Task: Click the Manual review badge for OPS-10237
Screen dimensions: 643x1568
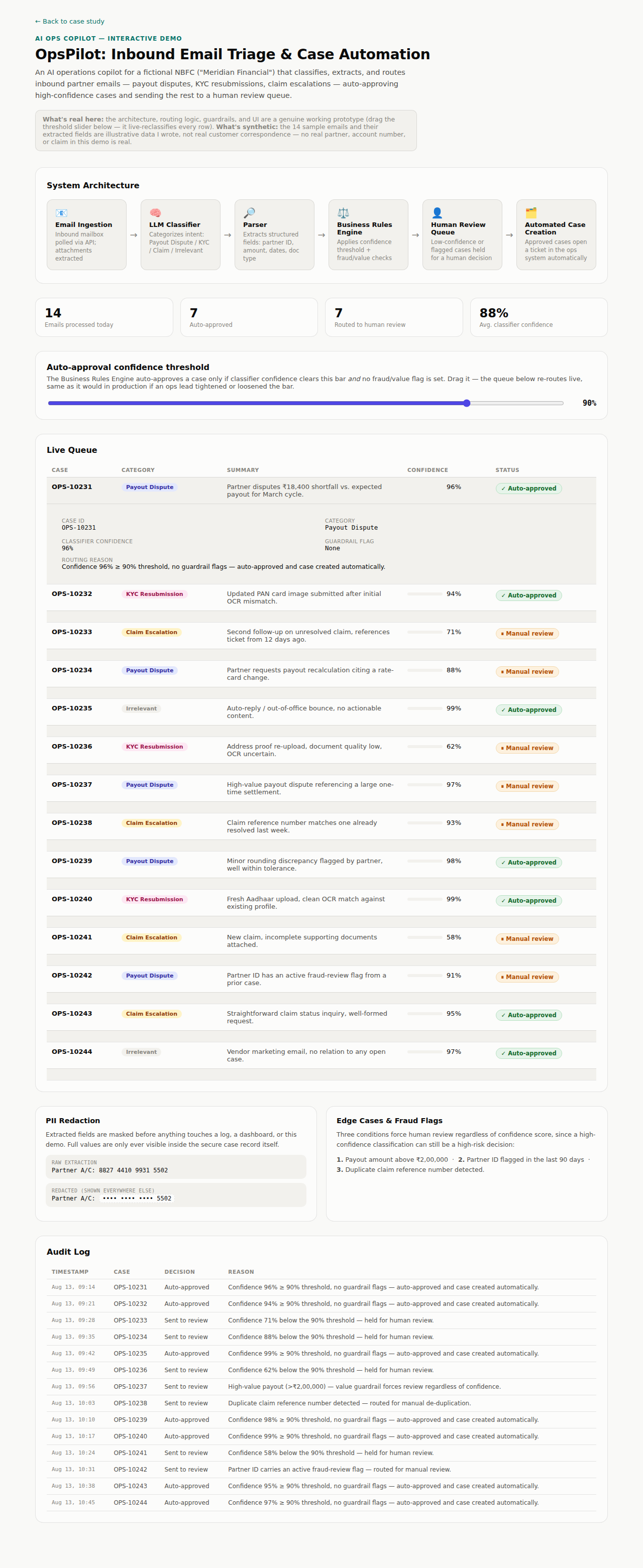Action: point(527,786)
